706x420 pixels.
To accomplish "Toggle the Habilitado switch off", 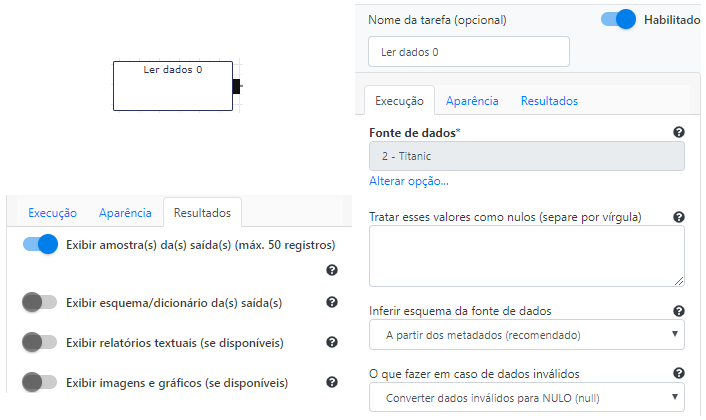I will tap(618, 19).
